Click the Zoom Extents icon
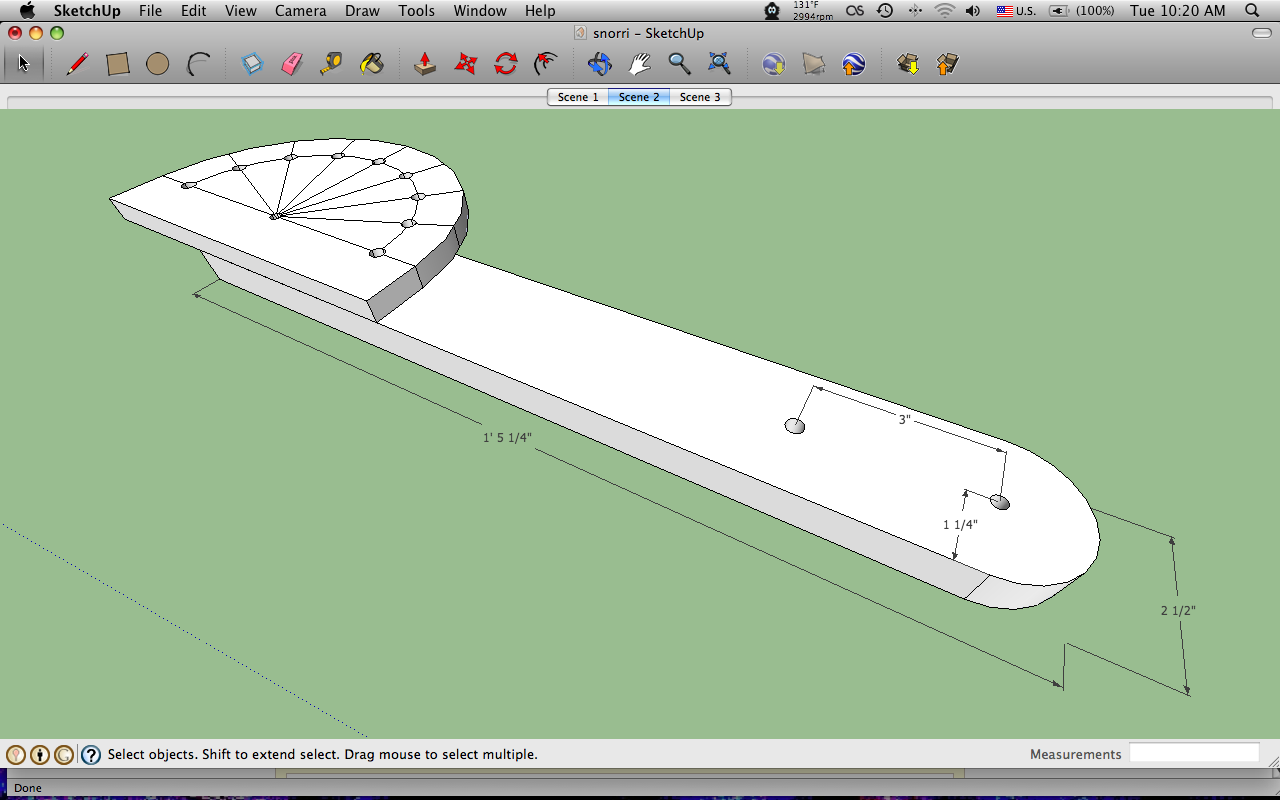The height and width of the screenshot is (800, 1280). point(719,64)
